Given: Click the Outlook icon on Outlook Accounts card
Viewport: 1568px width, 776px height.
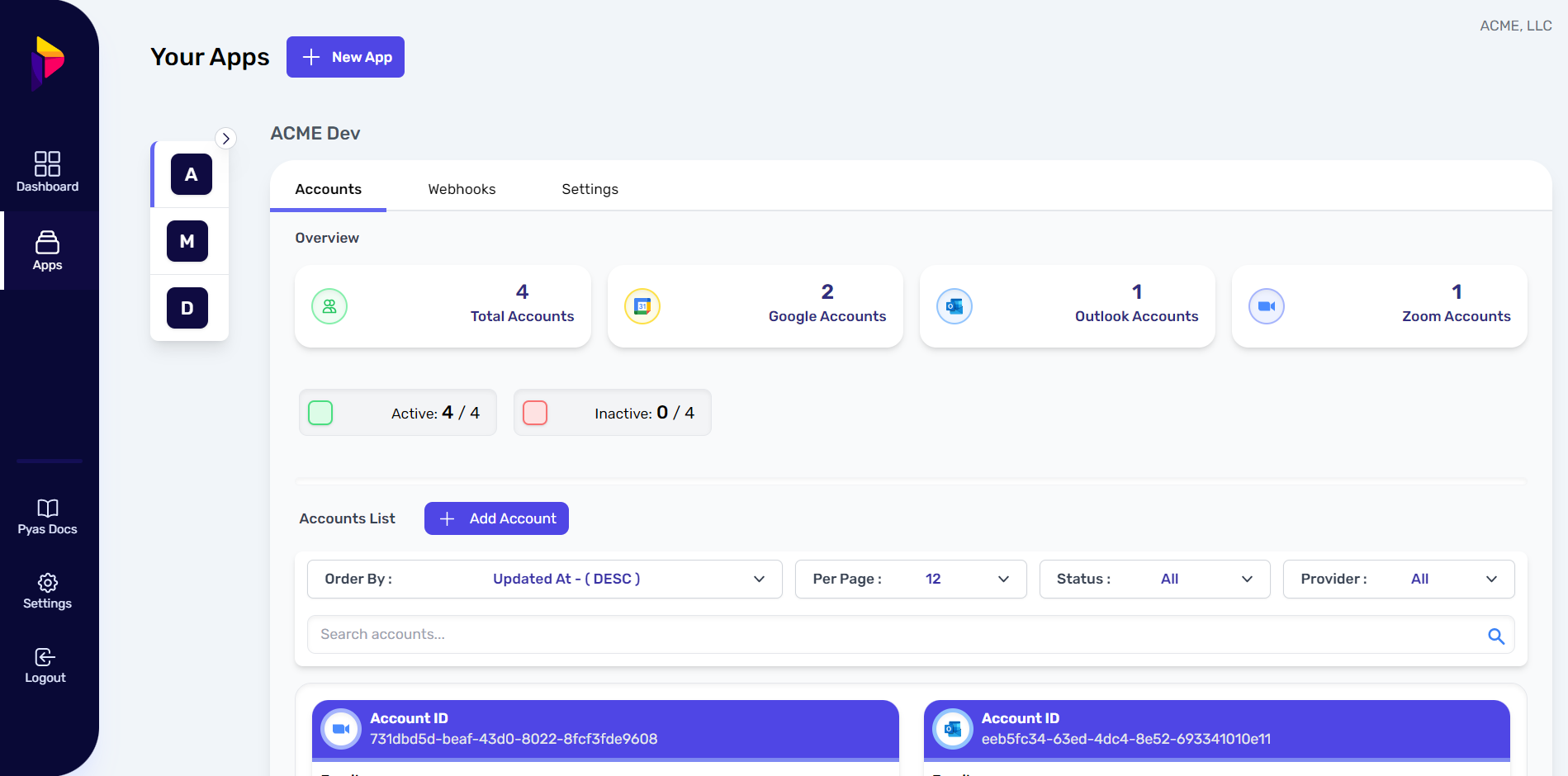Looking at the screenshot, I should [955, 305].
